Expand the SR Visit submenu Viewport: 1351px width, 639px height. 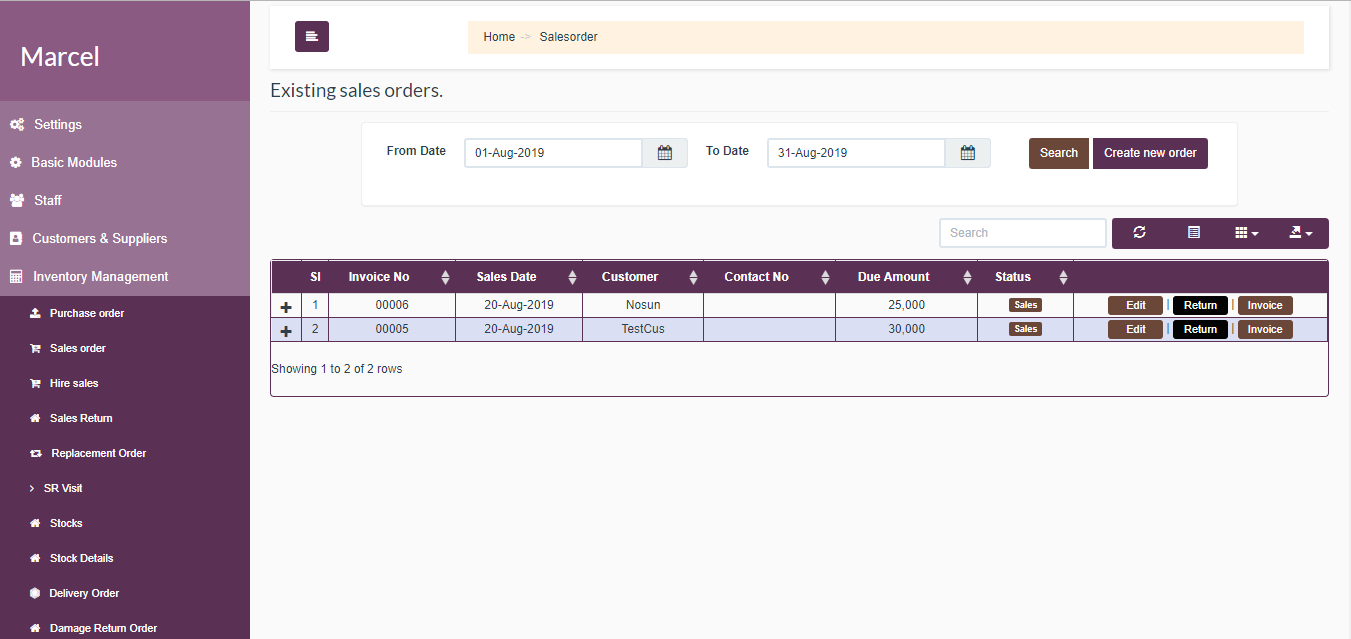click(x=65, y=487)
